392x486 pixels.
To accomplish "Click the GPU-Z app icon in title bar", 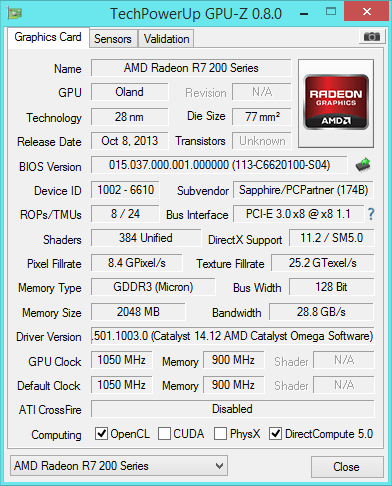I will tap(15, 13).
